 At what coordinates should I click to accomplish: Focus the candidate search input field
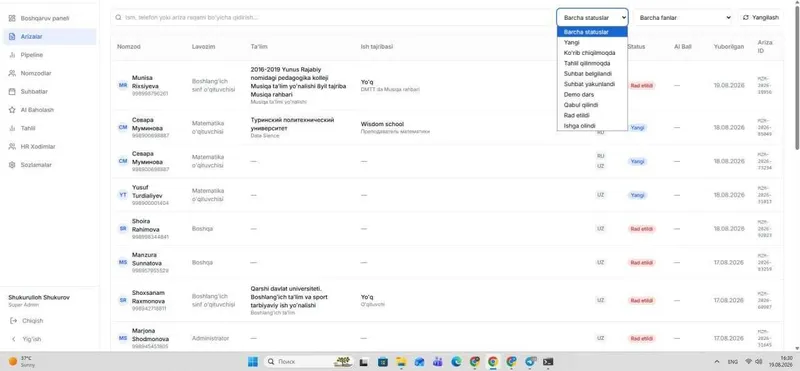point(333,17)
